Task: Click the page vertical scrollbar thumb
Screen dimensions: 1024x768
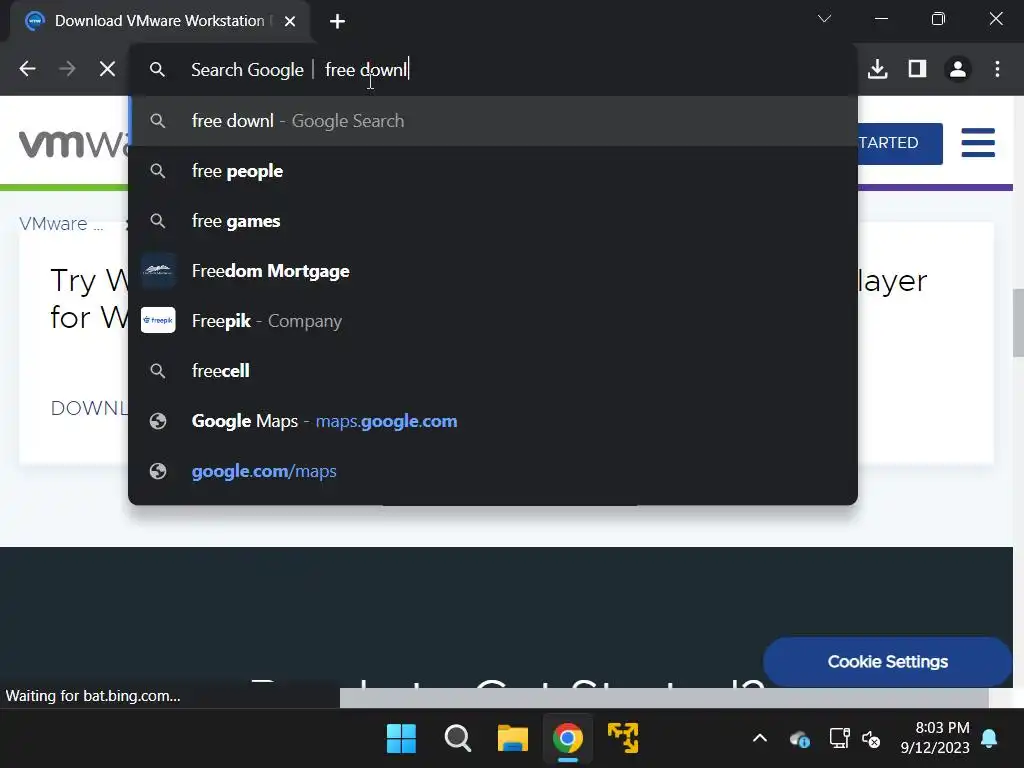Action: coord(1018,323)
